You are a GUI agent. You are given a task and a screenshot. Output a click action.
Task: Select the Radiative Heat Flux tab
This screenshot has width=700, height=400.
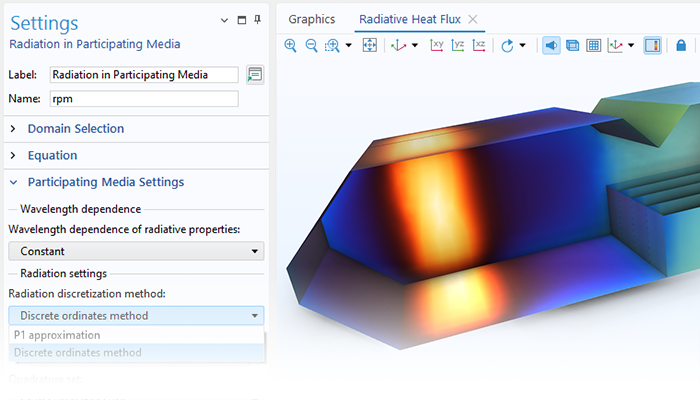click(x=410, y=19)
